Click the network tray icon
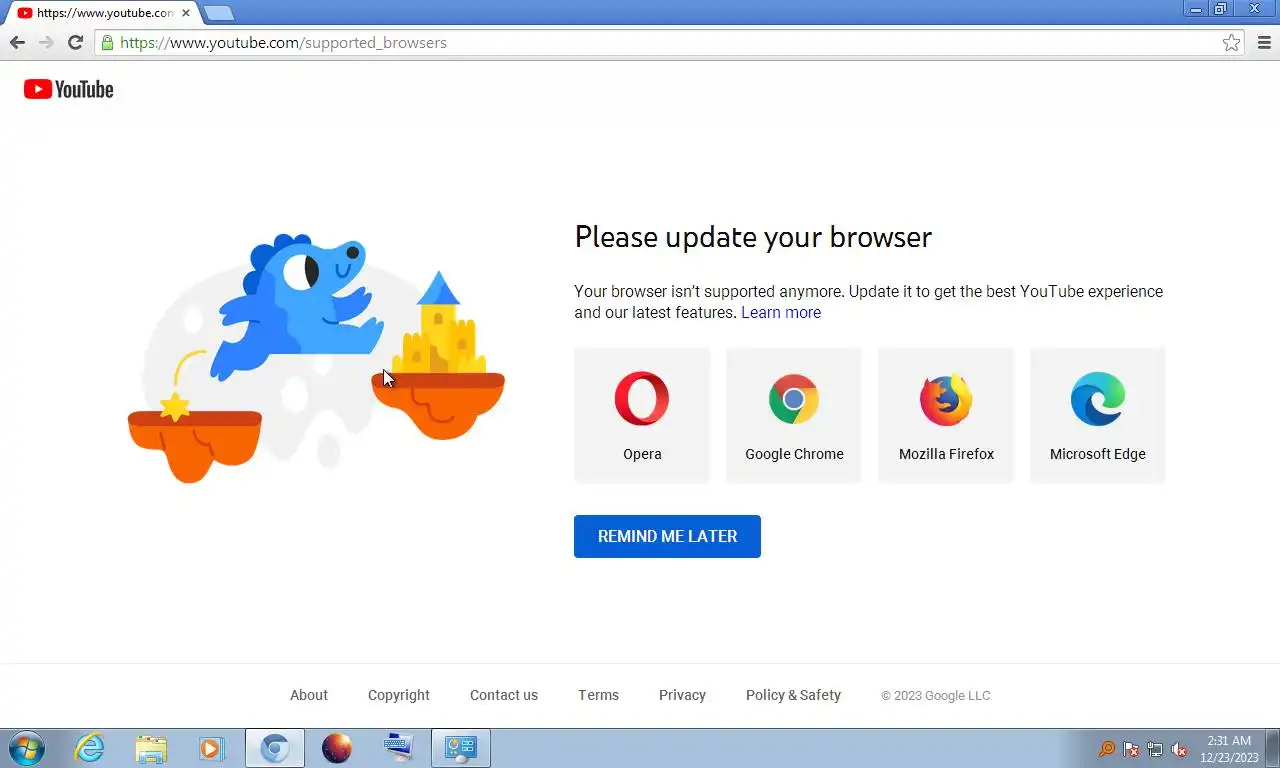 (1155, 749)
